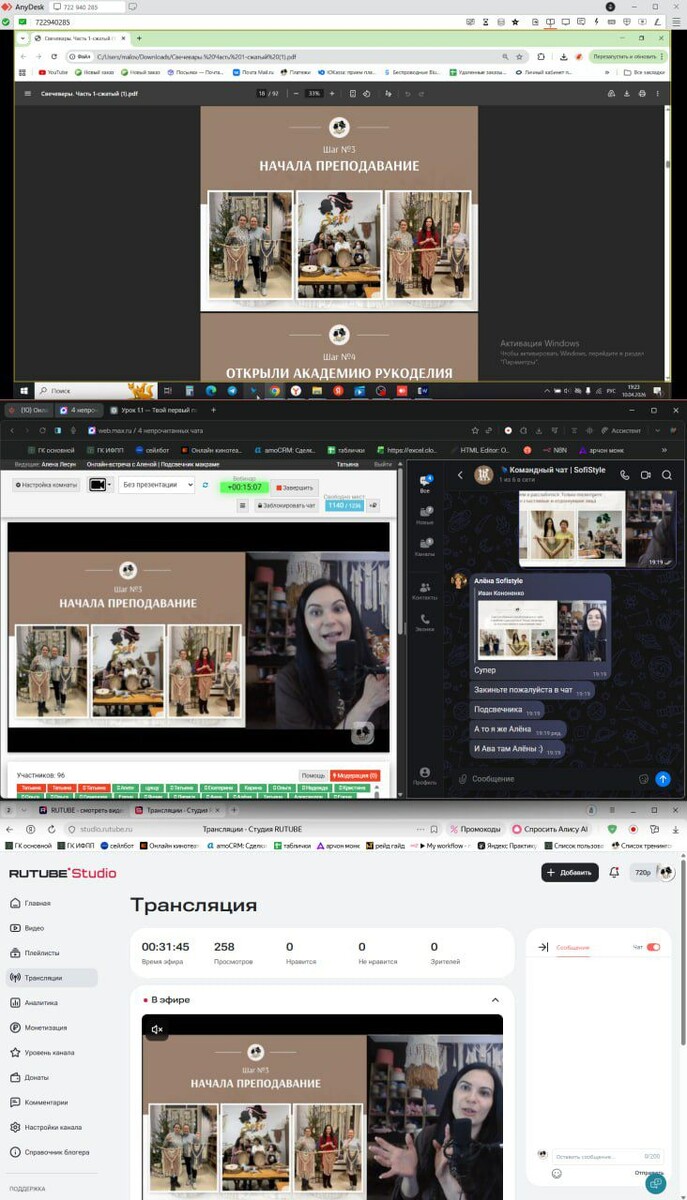Viewport: 687px width, 1200px height.
Task: Click Заблокировать чат button
Action: 288,506
